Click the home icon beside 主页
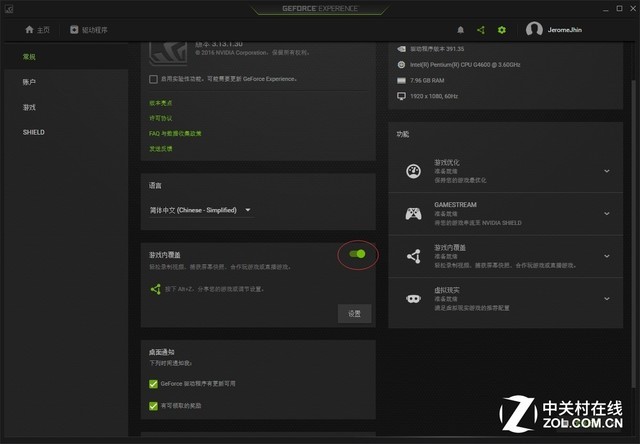 (x=29, y=29)
